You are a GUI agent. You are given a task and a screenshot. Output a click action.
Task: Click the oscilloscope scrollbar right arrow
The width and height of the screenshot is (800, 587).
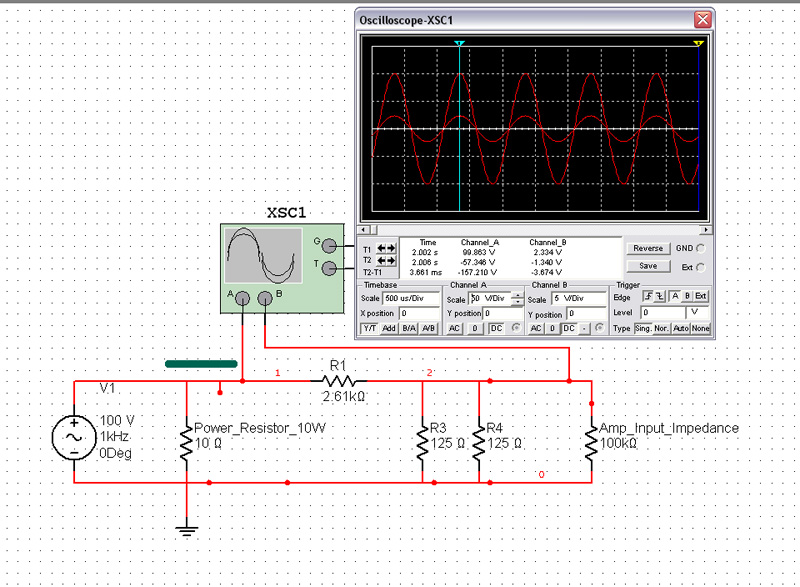coord(706,230)
